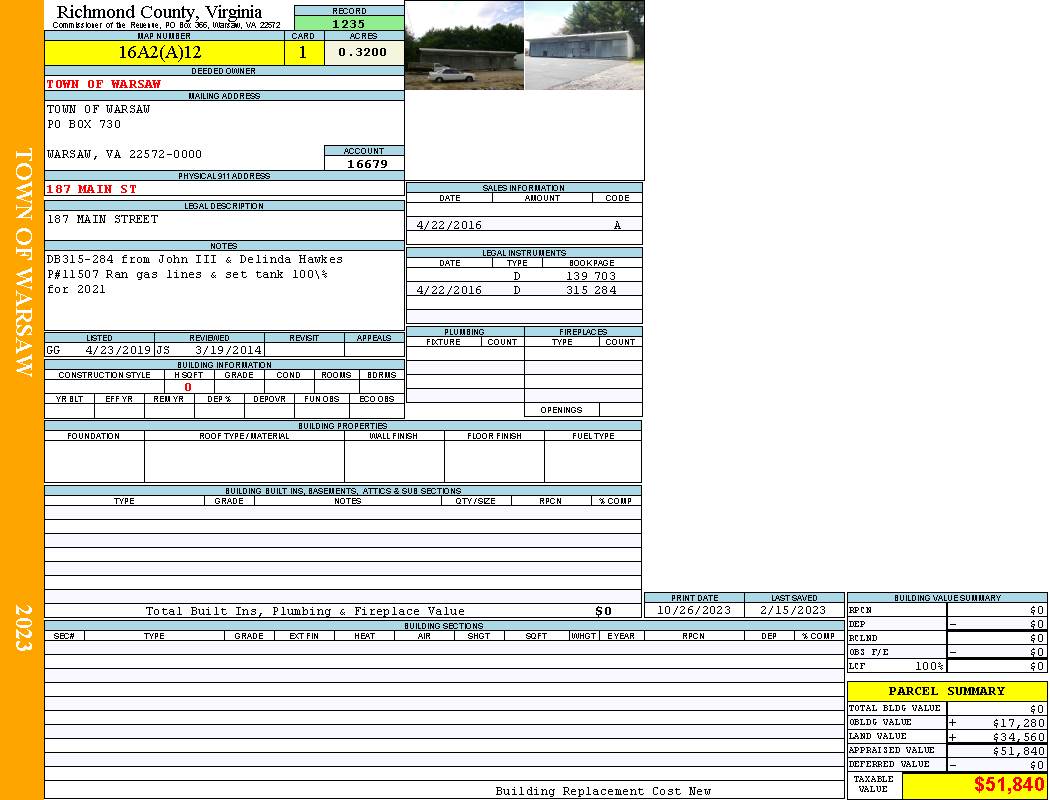Viewport: 1050px width, 800px height.
Task: Click the sales code A
Action: click(617, 226)
